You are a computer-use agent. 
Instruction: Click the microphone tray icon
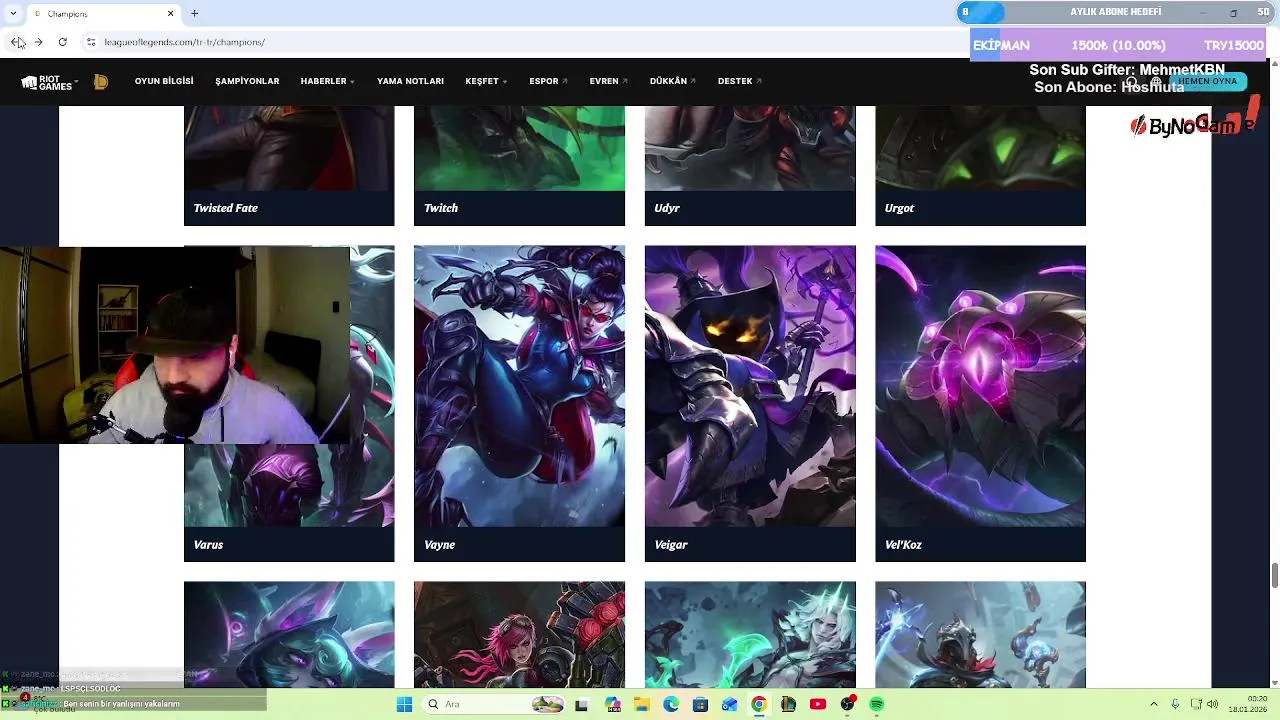(x=1175, y=704)
